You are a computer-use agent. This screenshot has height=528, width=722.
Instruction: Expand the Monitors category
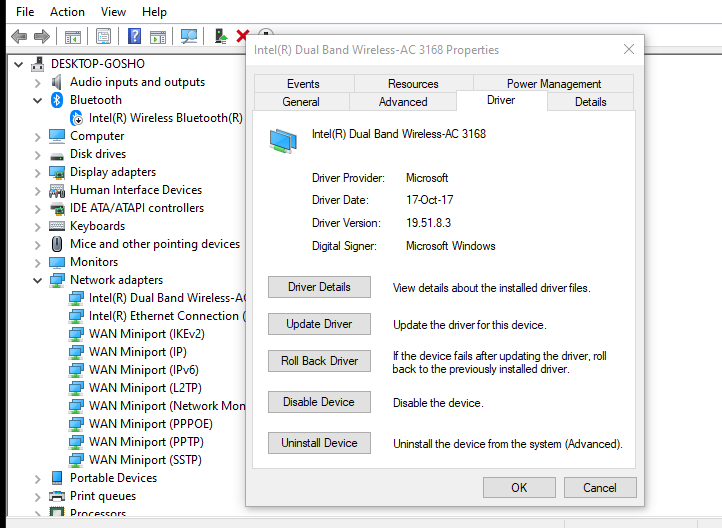pos(38,262)
